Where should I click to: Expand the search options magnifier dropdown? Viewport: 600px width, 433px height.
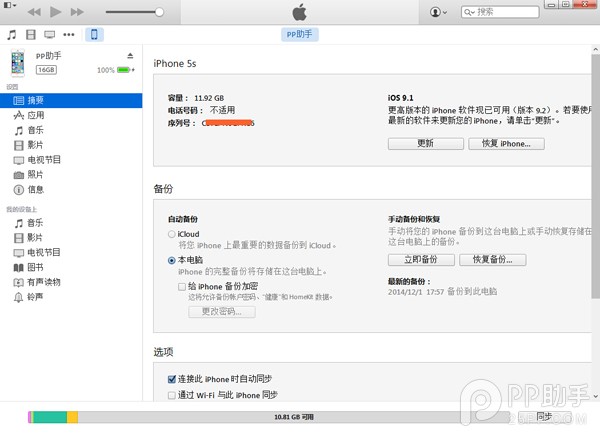coord(471,12)
